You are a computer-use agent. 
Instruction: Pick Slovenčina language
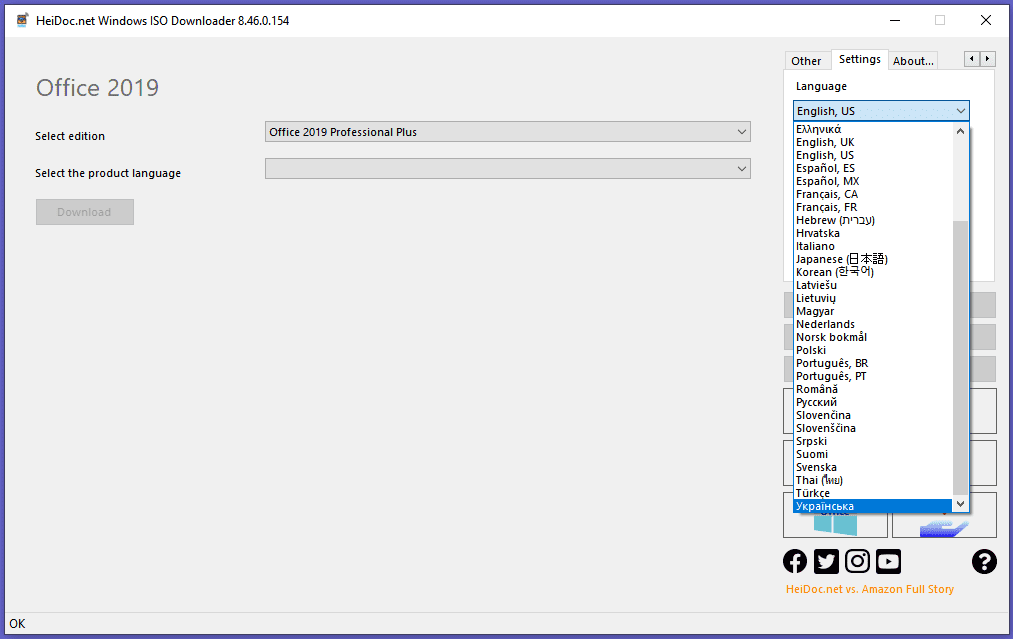pos(873,415)
